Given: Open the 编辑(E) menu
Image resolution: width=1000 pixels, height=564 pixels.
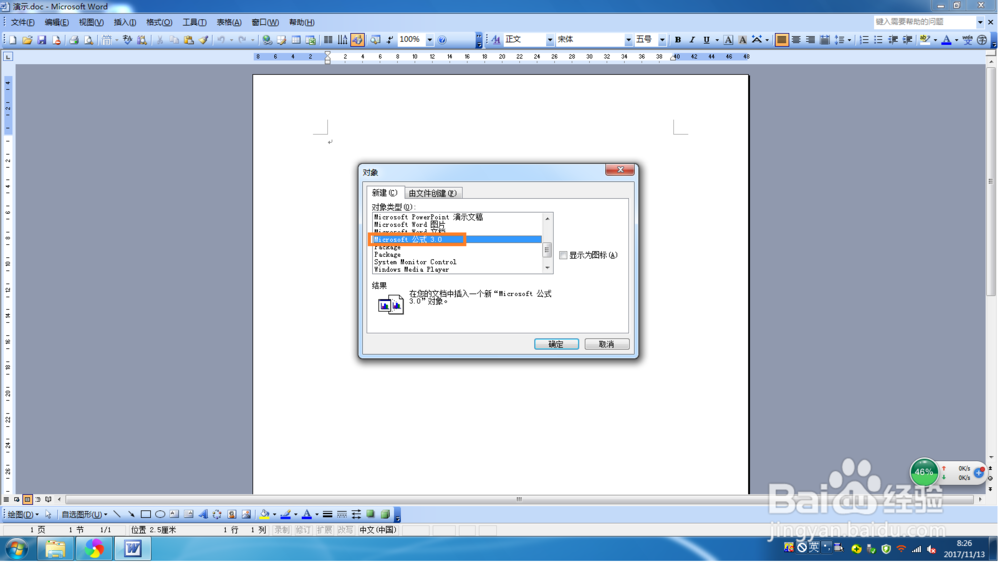Looking at the screenshot, I should click(57, 22).
